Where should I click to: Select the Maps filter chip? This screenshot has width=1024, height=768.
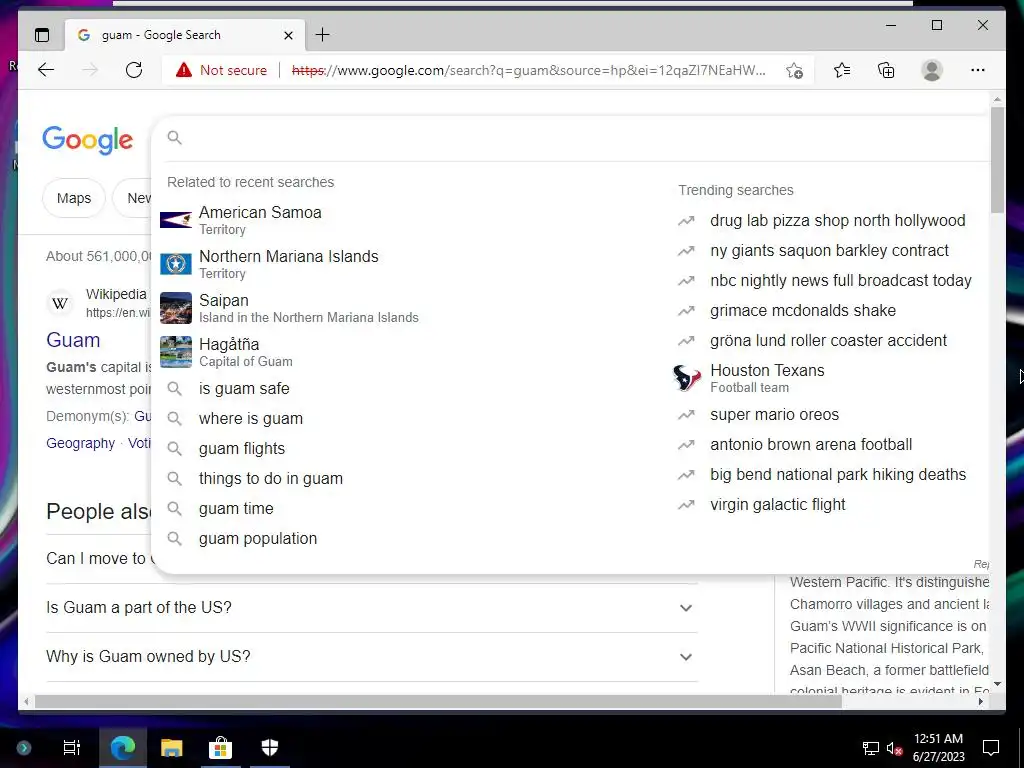pyautogui.click(x=74, y=198)
